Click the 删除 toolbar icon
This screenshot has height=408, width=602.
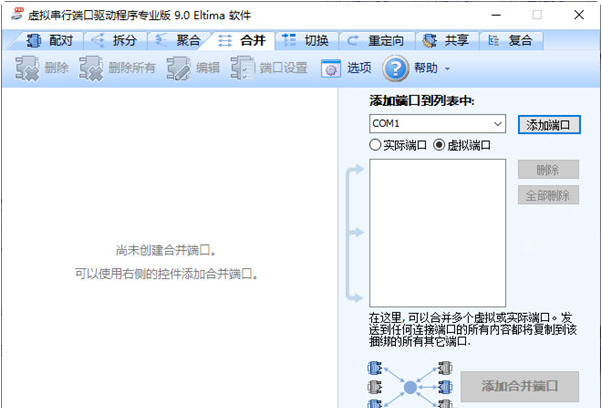coord(27,68)
